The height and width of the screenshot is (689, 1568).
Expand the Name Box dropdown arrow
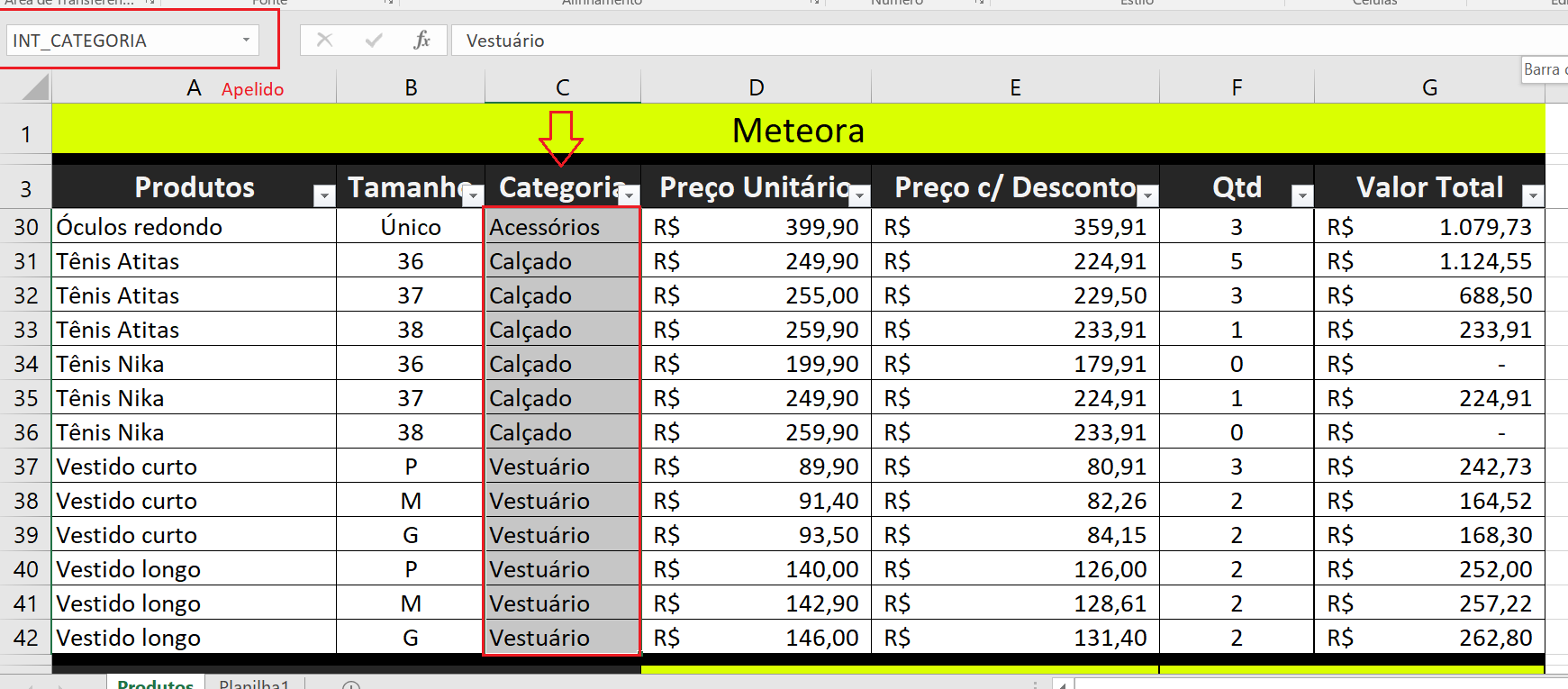pyautogui.click(x=246, y=41)
